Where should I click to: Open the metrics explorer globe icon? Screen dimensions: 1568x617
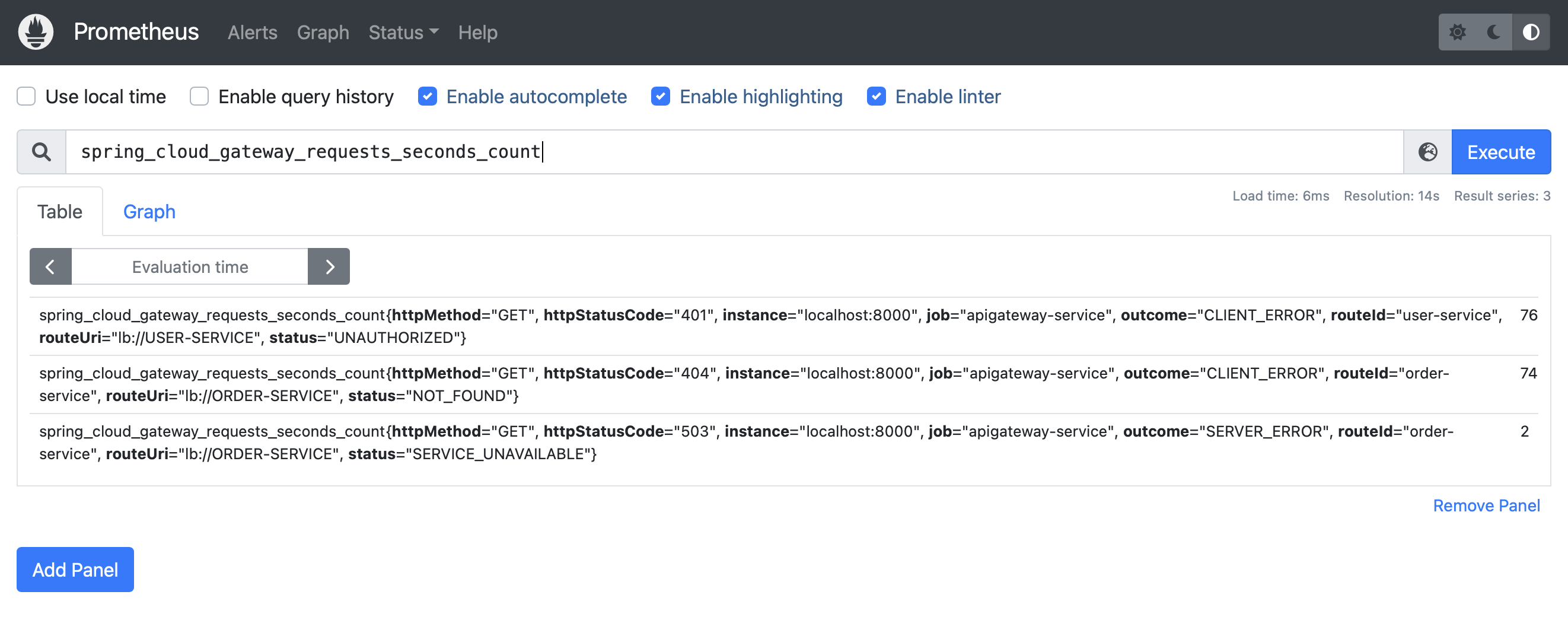pyautogui.click(x=1427, y=152)
